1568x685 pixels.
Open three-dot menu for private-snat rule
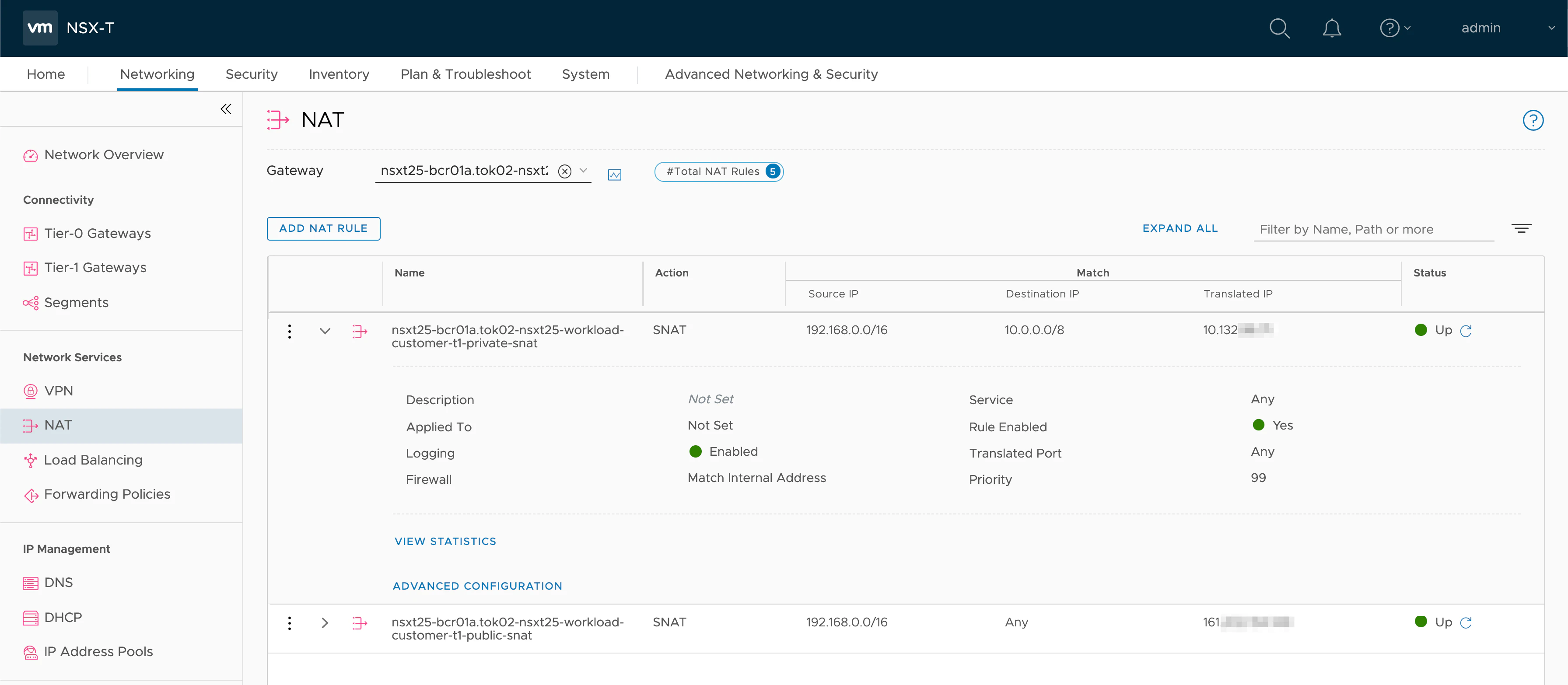coord(290,331)
